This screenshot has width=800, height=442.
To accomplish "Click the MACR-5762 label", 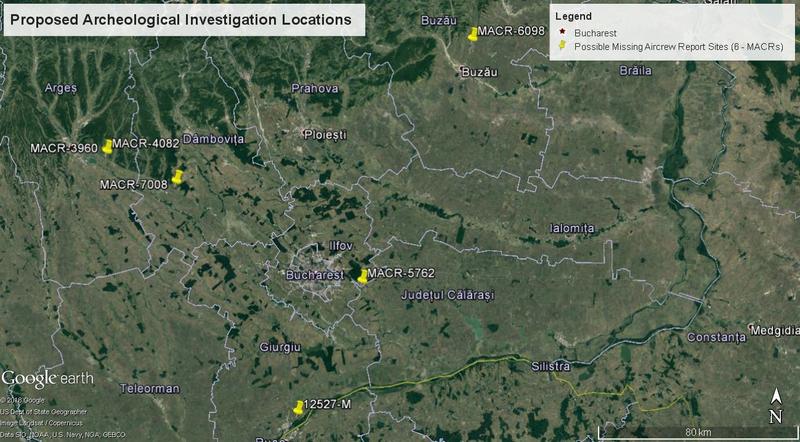I will coord(401,274).
